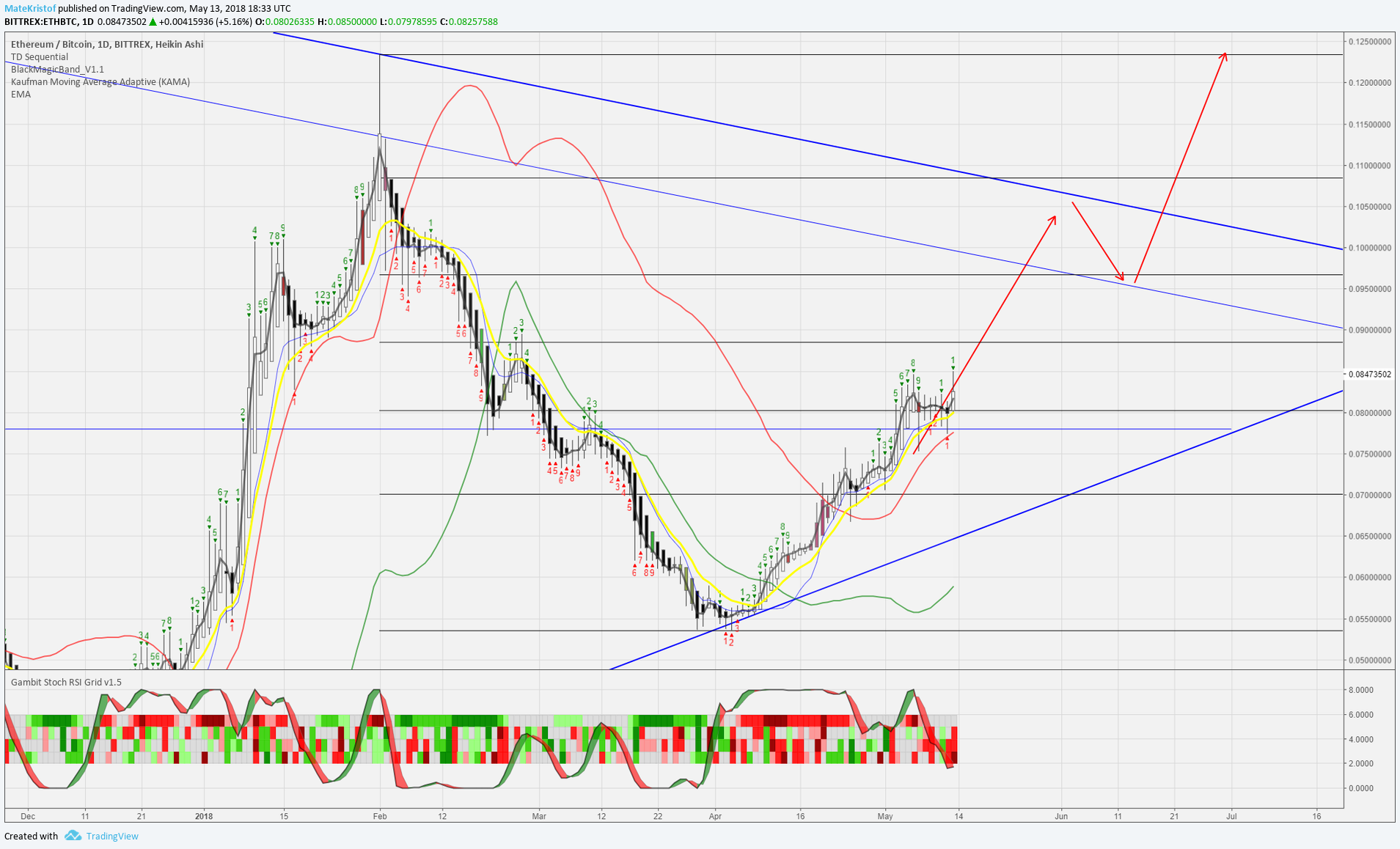Image resolution: width=1400 pixels, height=849 pixels.
Task: Click the Feb date label on time axis
Action: click(379, 815)
